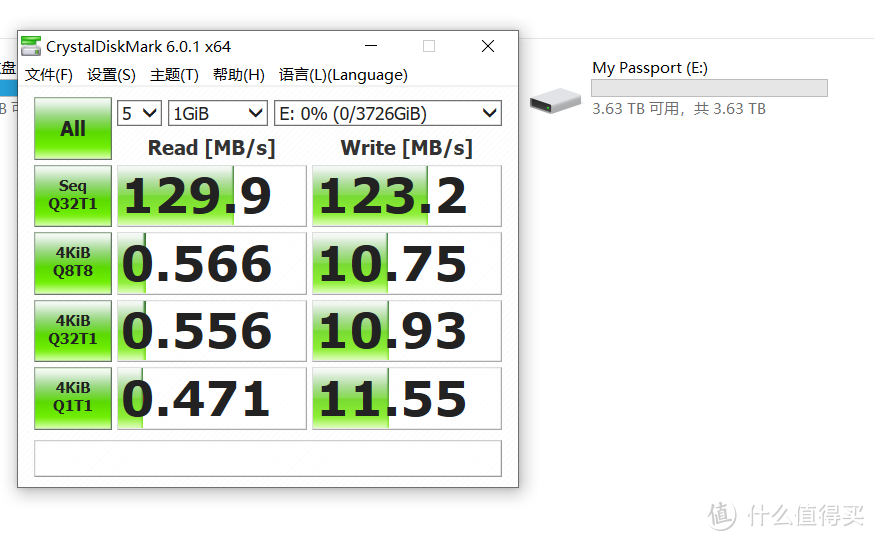Select Seq write result 123.2

(407, 196)
